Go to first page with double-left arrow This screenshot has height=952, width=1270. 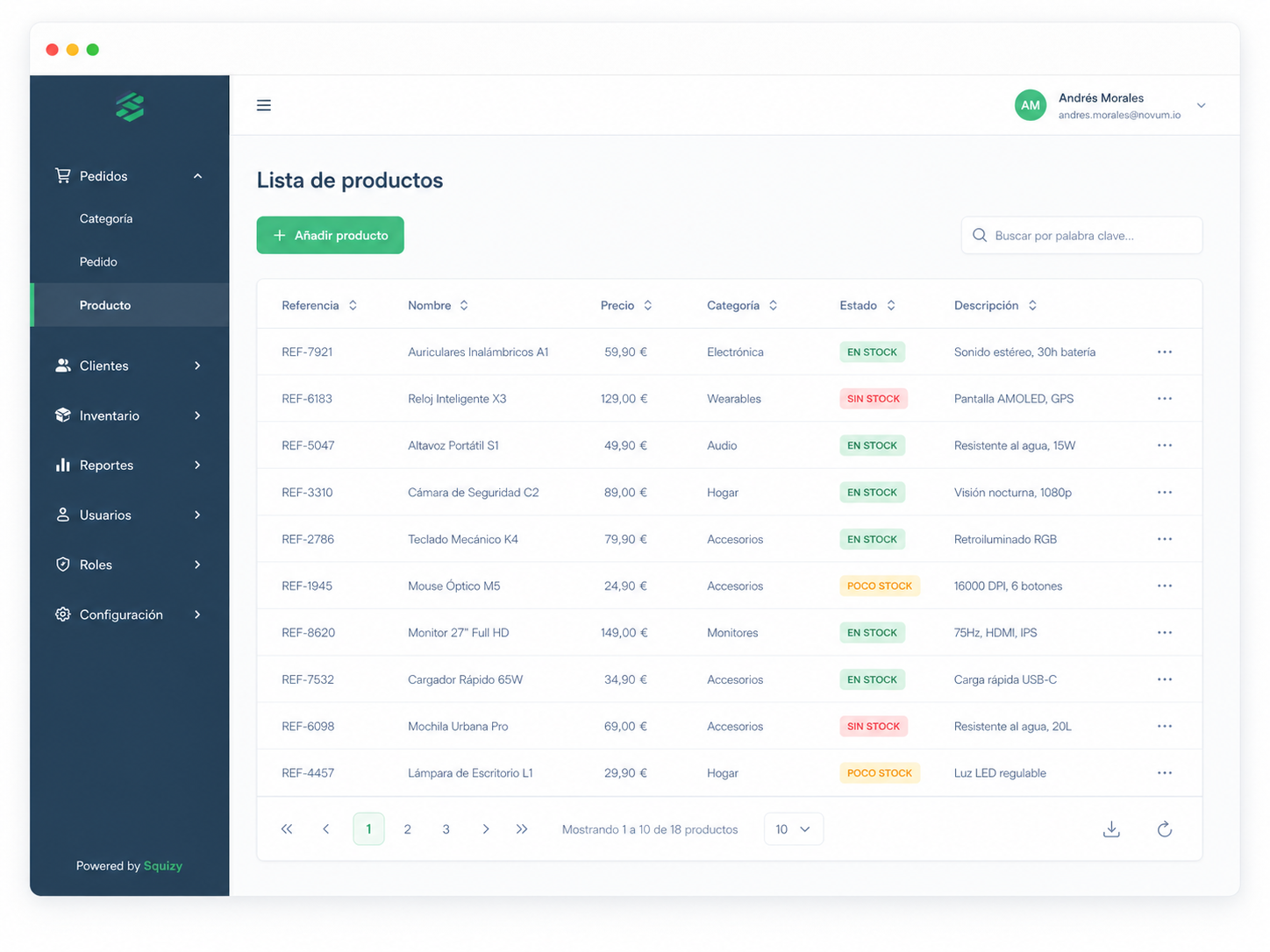287,829
